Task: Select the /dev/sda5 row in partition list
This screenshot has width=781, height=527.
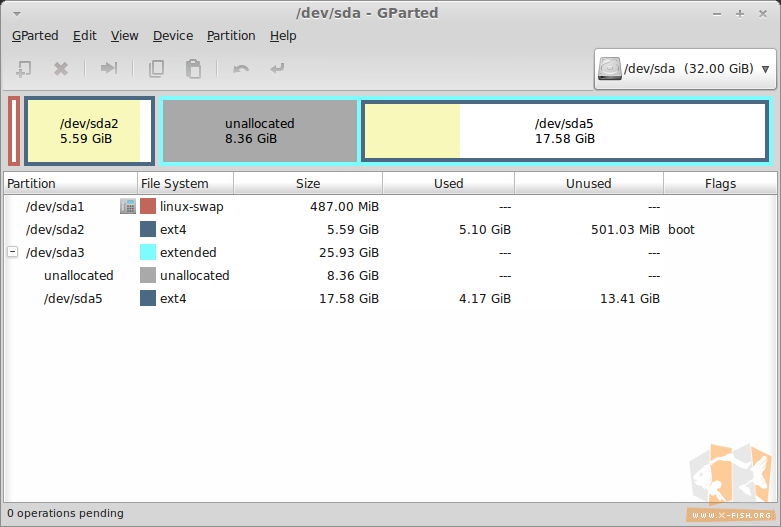Action: tap(390, 298)
